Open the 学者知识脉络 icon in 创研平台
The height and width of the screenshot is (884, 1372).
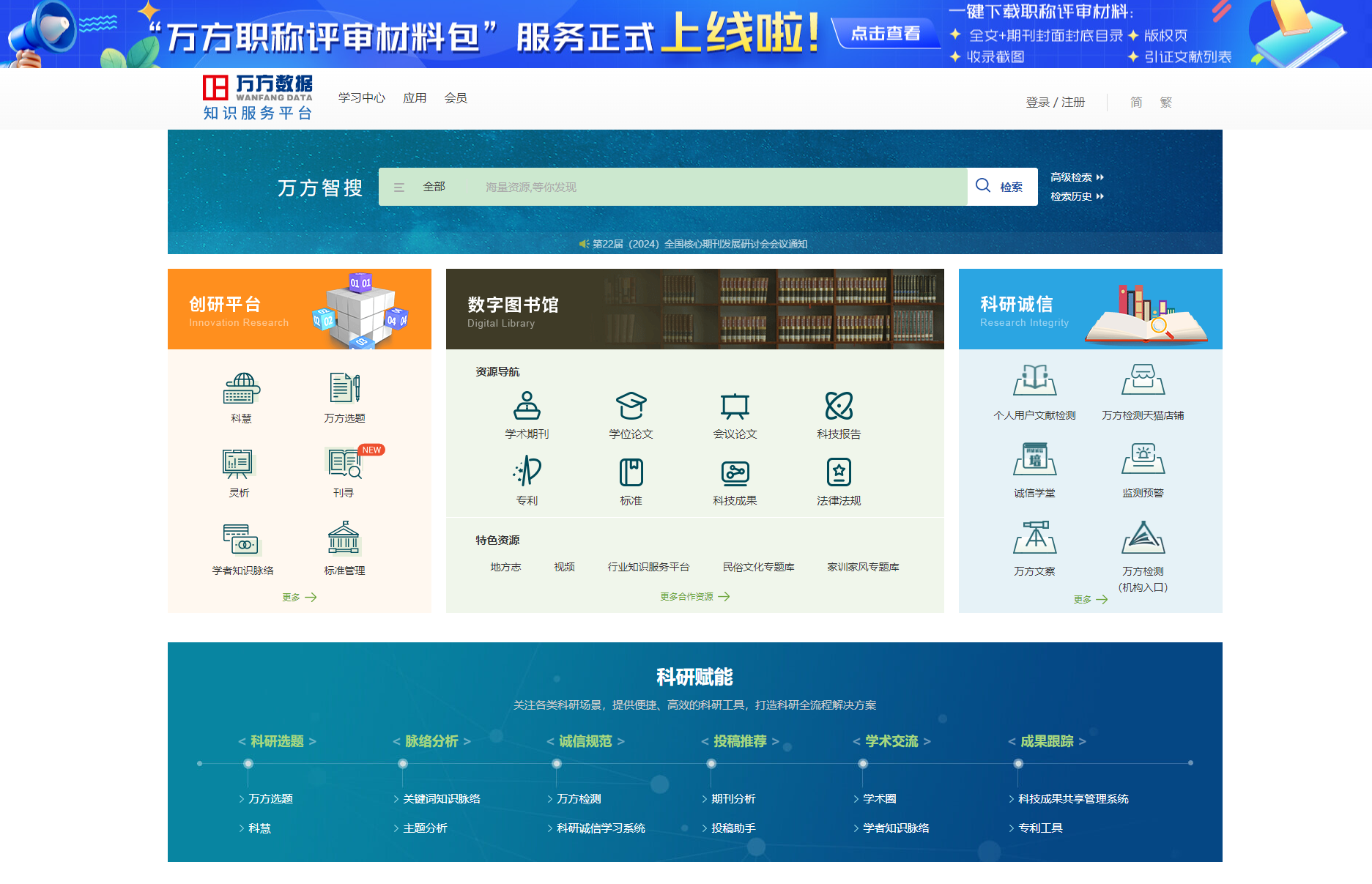click(x=242, y=540)
